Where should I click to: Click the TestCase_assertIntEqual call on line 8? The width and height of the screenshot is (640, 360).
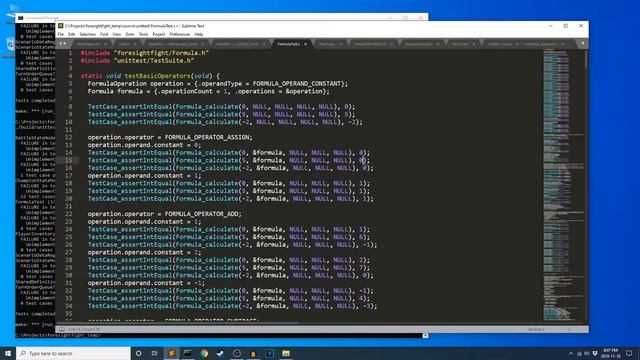click(x=222, y=107)
